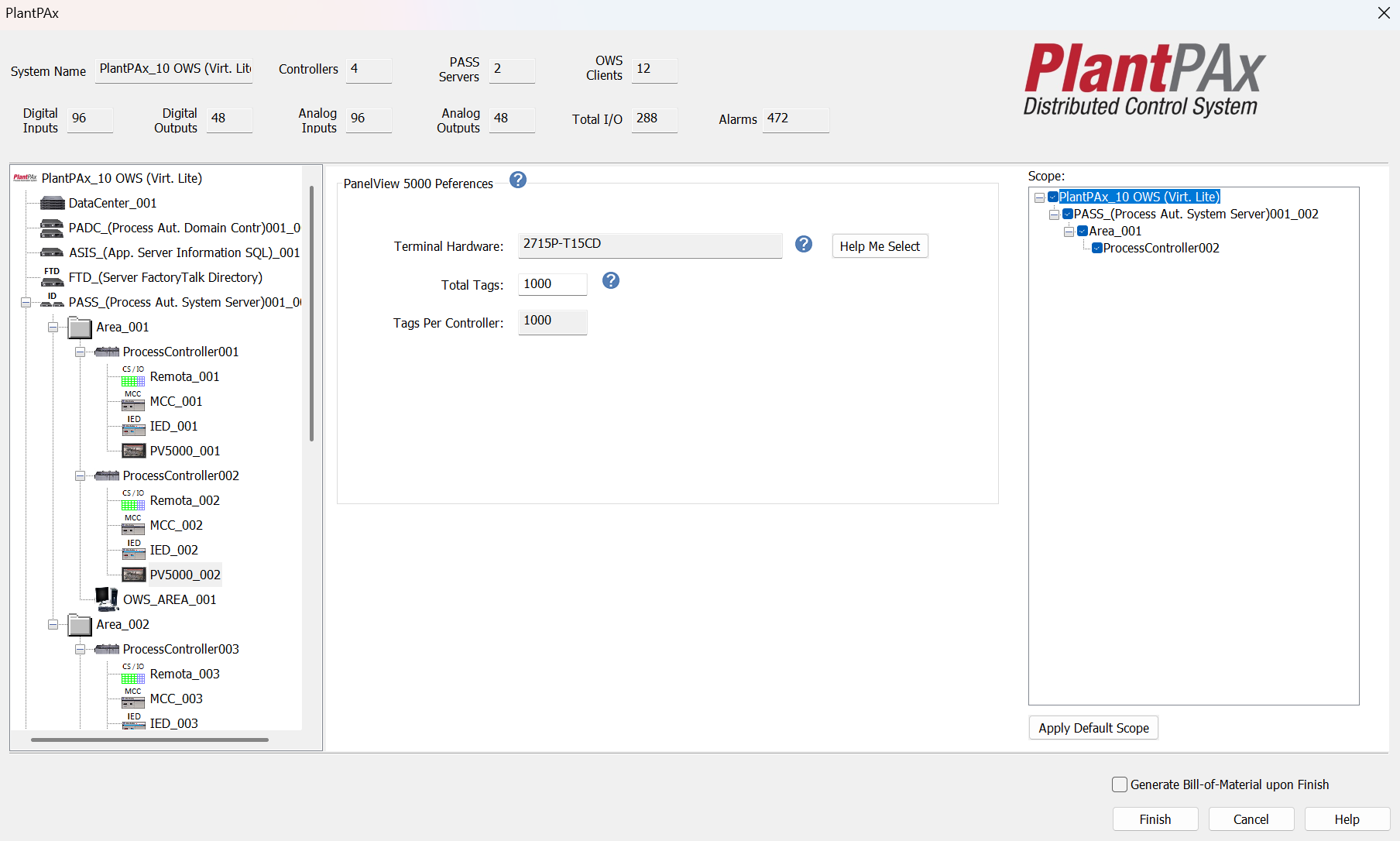This screenshot has width=1400, height=841.
Task: Collapse ProcessController003 in the left tree
Action: pyautogui.click(x=80, y=649)
